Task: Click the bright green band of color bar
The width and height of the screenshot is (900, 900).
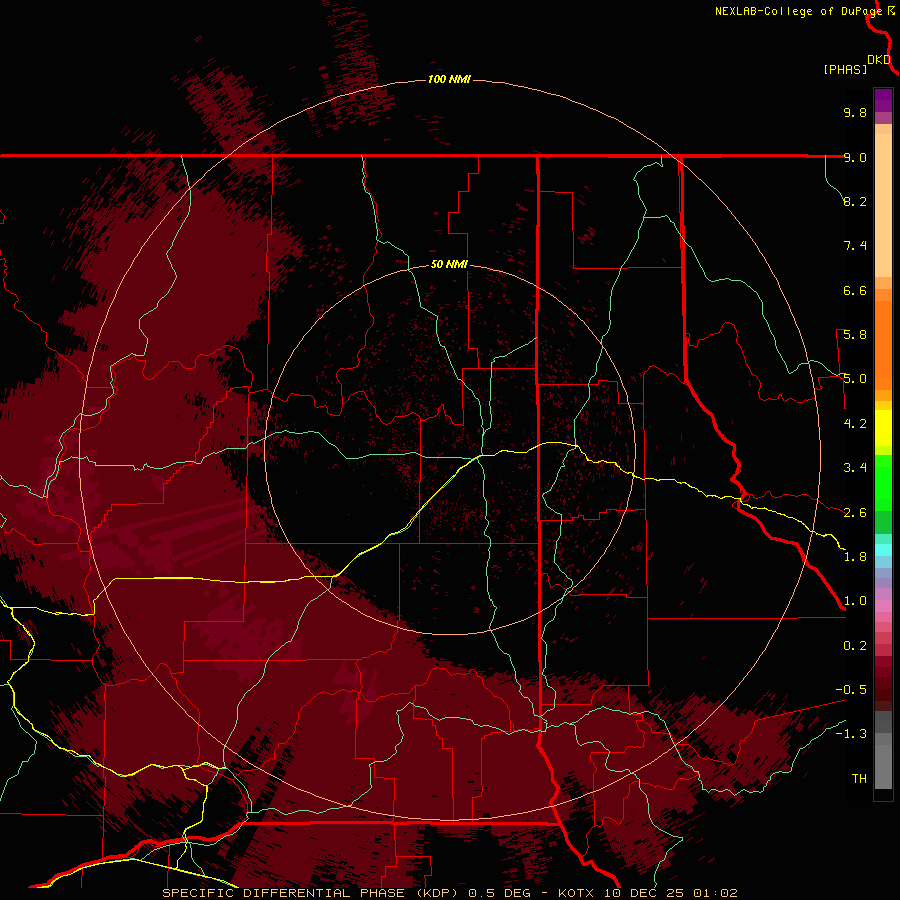Action: [x=883, y=482]
